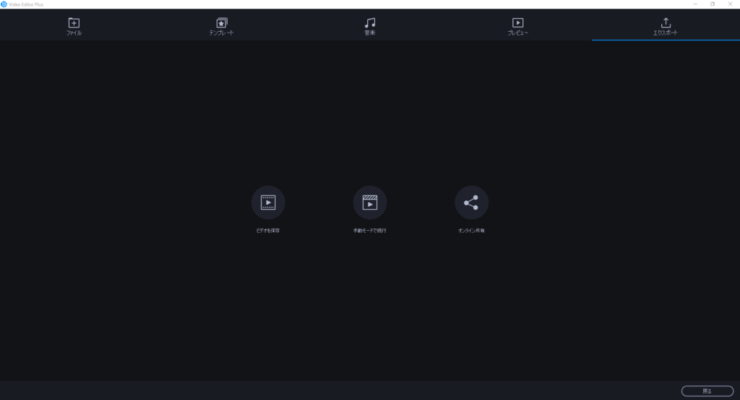The width and height of the screenshot is (740, 400).
Task: Click the play-screen Preview icon
Action: tap(518, 23)
